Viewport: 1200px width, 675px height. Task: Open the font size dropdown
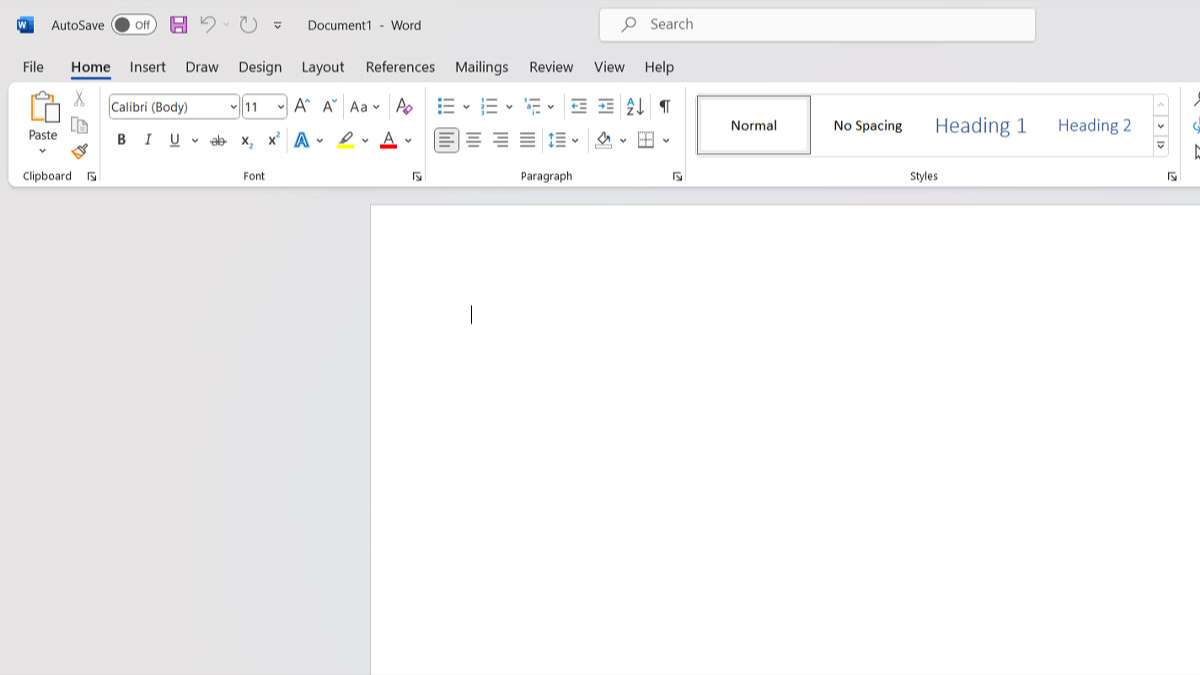click(x=281, y=107)
